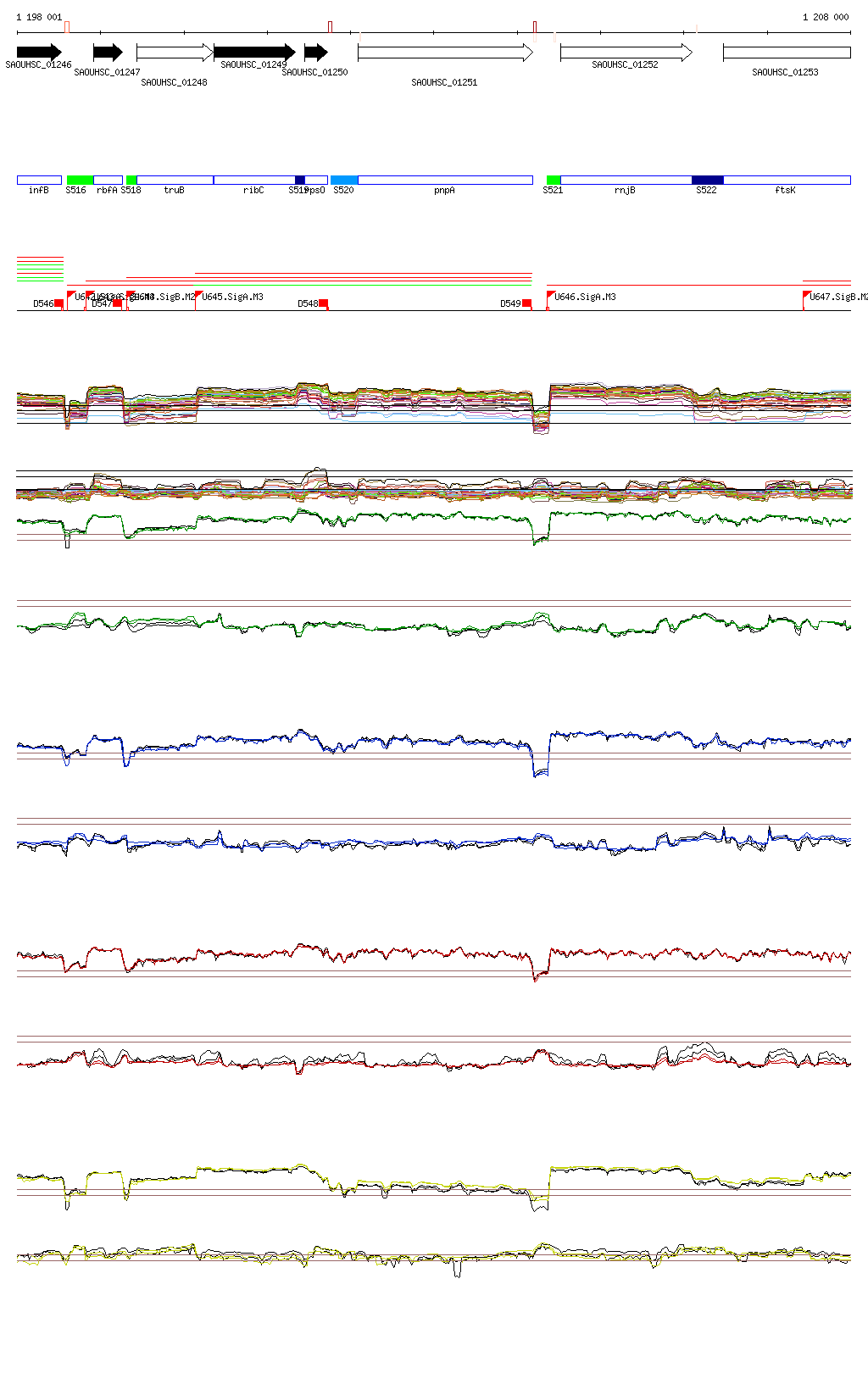This screenshot has width=868, height=1390.
Task: Click the ftsK segment box
Action: [787, 180]
